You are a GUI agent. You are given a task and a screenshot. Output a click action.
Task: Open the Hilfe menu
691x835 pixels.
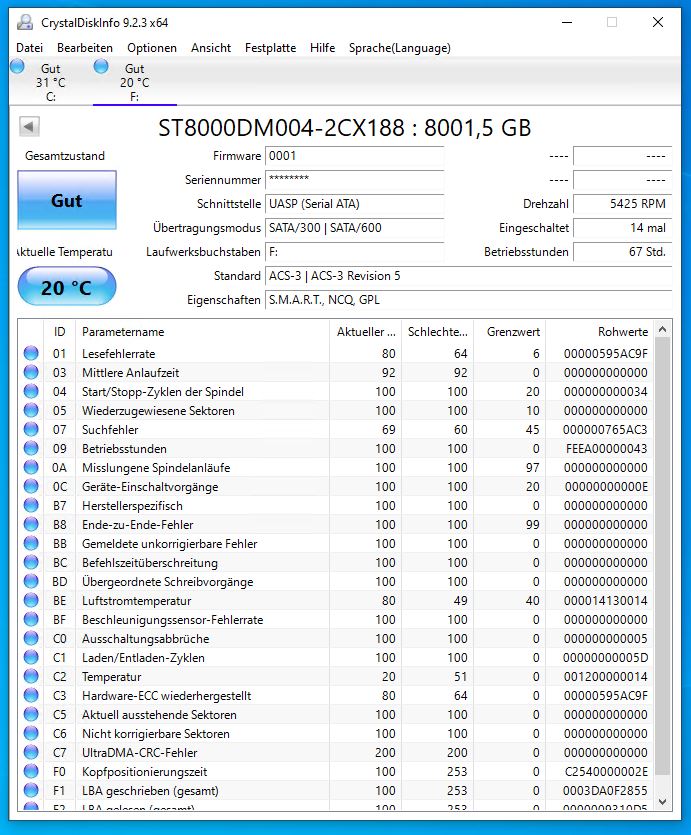point(323,48)
